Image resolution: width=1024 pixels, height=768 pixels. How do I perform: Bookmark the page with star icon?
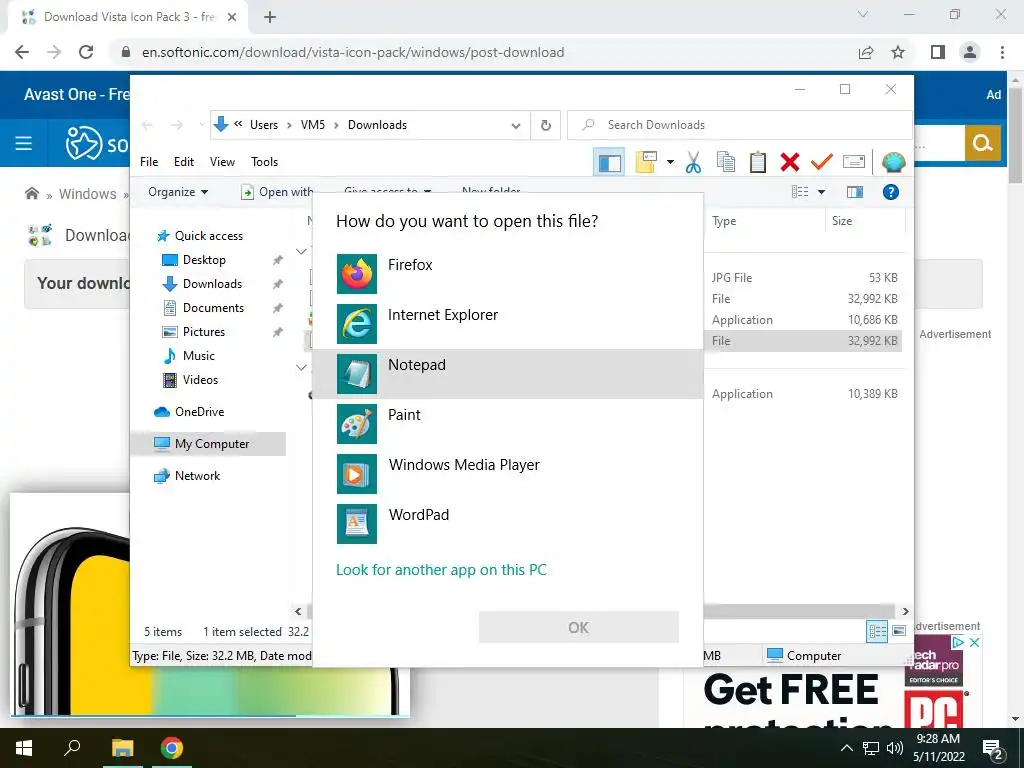coord(898,52)
